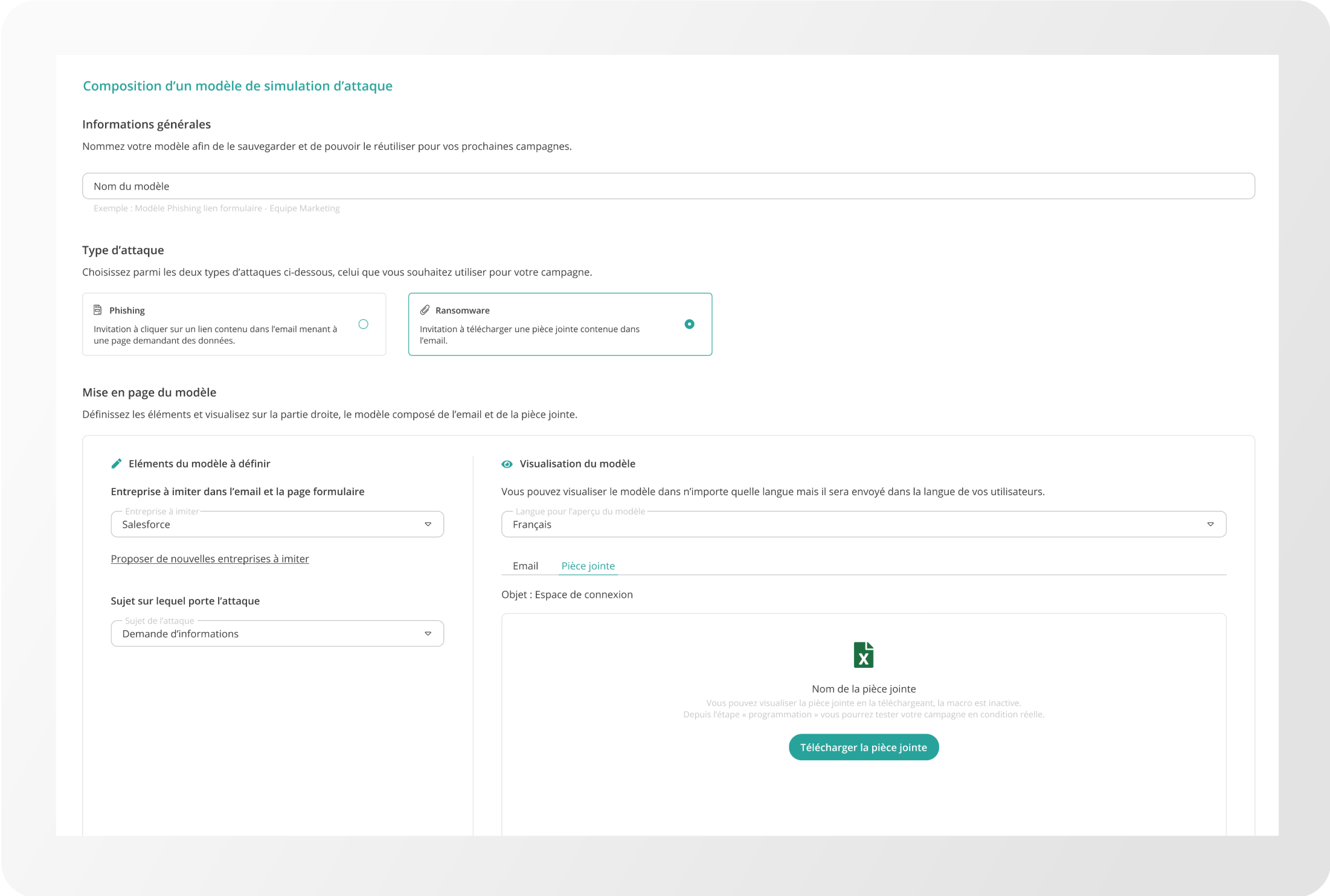Switch to the Email tab
1330x896 pixels.
click(525, 566)
